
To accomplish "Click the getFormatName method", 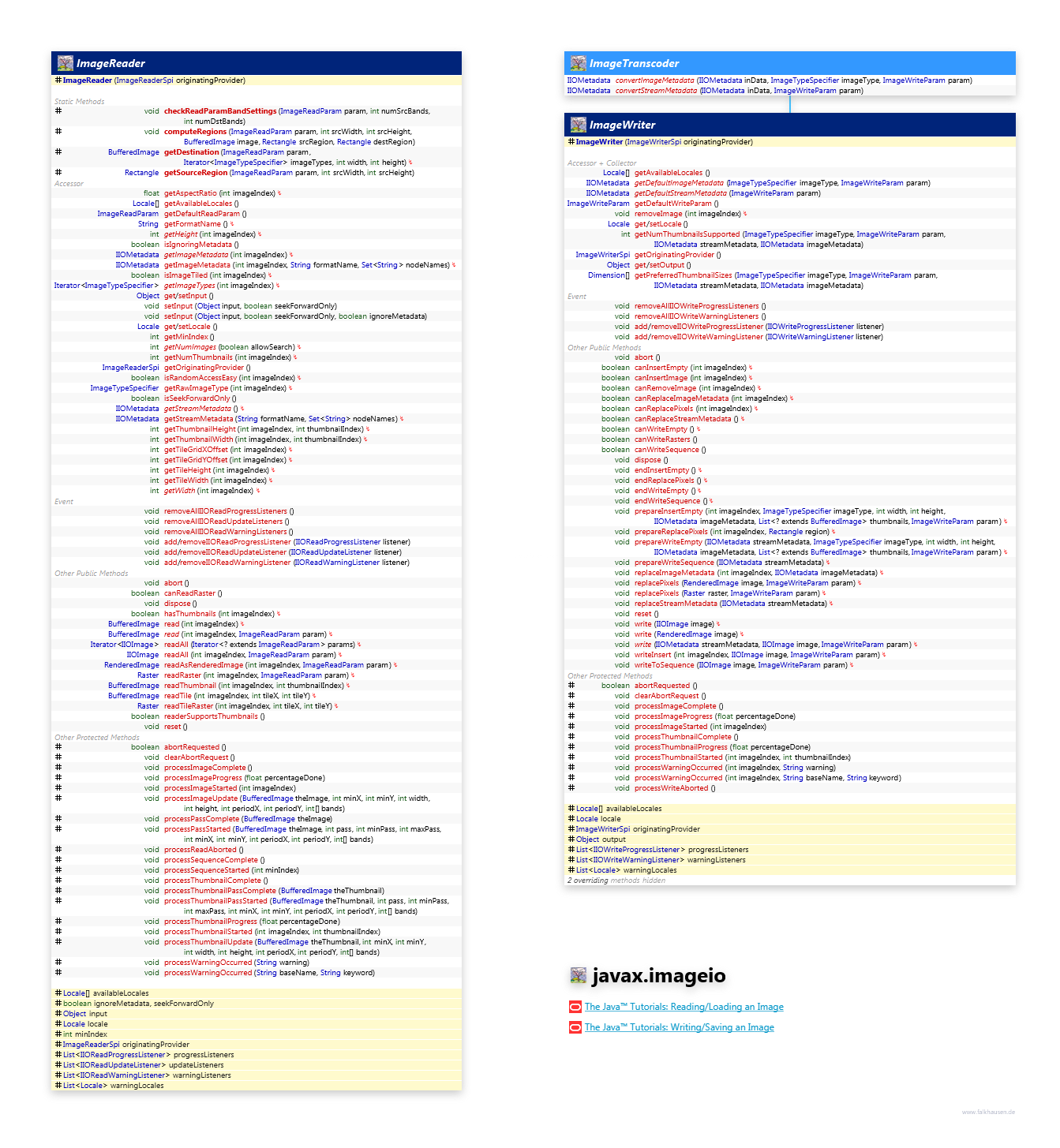I will (193, 224).
